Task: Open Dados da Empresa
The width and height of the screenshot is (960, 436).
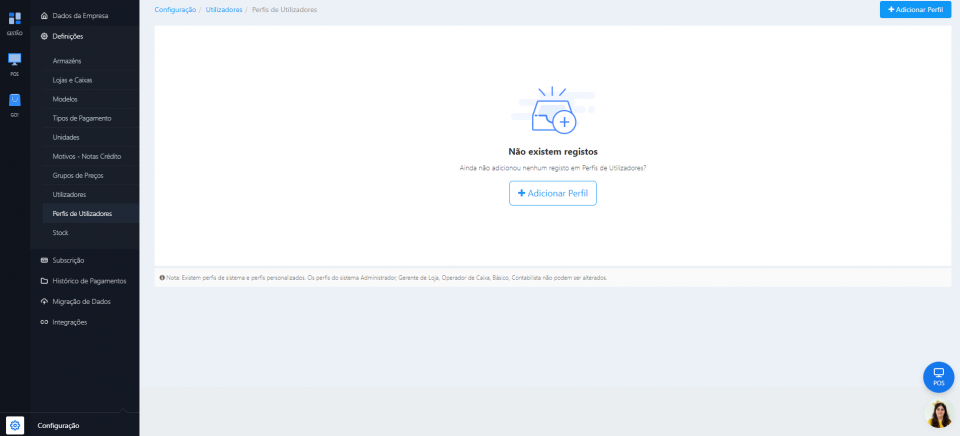Action: tap(80, 16)
